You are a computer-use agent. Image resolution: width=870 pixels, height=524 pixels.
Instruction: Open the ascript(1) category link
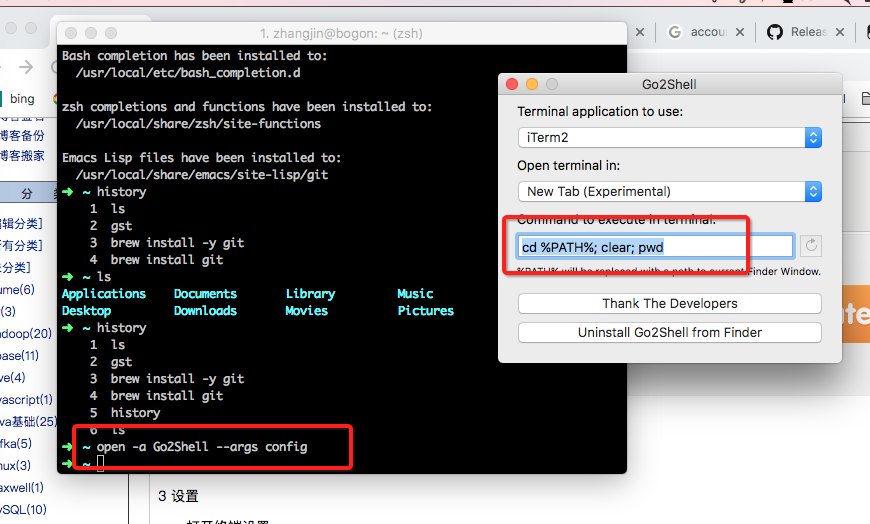(26, 400)
